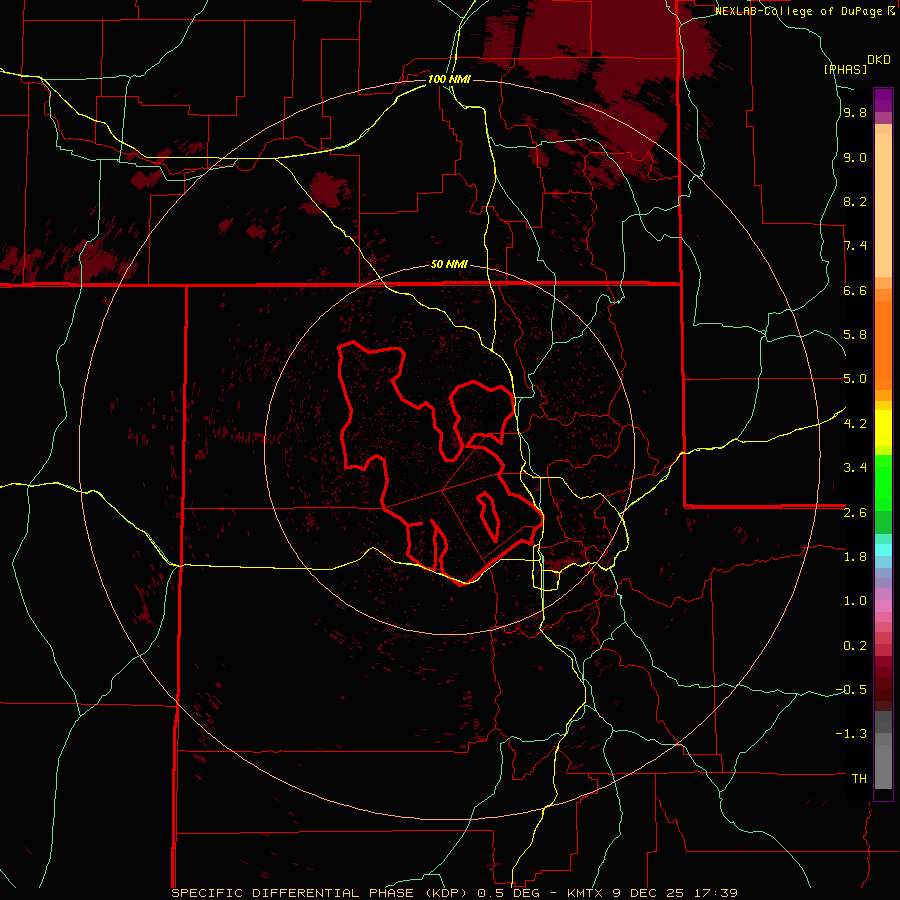Screen dimensions: 900x900
Task: Pick the yellow band on color bar
Action: (883, 428)
